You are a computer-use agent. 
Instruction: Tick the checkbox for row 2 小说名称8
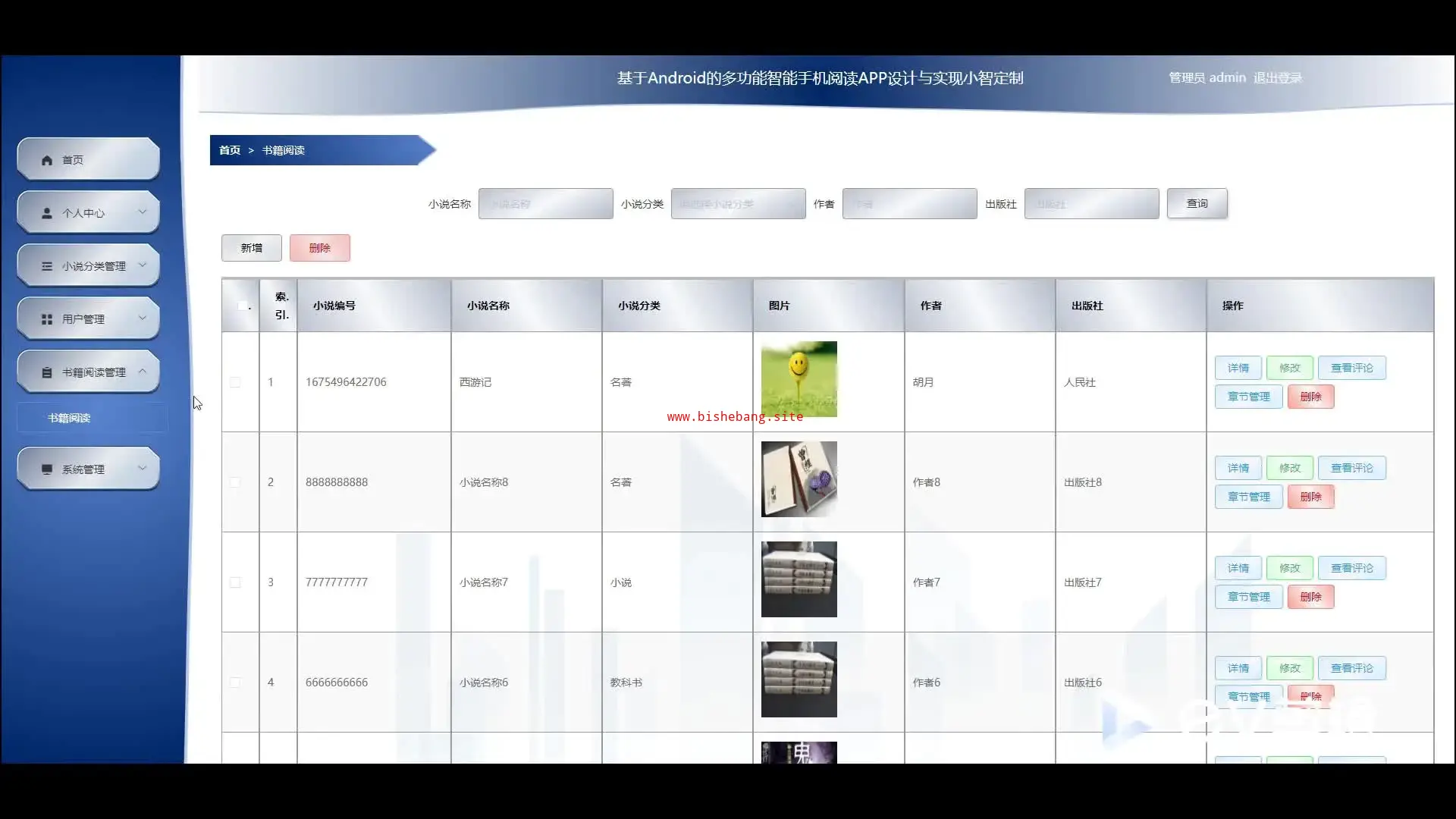pos(235,482)
